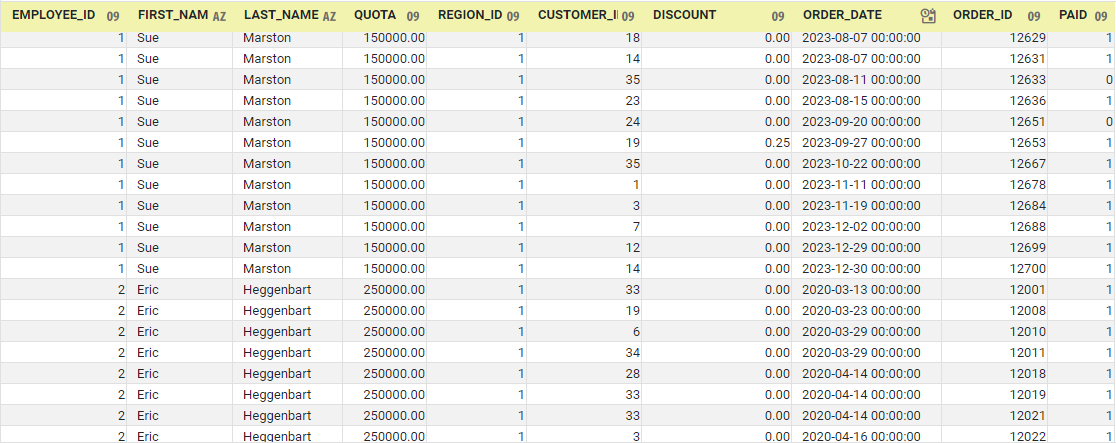Select the FIRST_NAM column header
This screenshot has width=1116, height=443.
[173, 15]
